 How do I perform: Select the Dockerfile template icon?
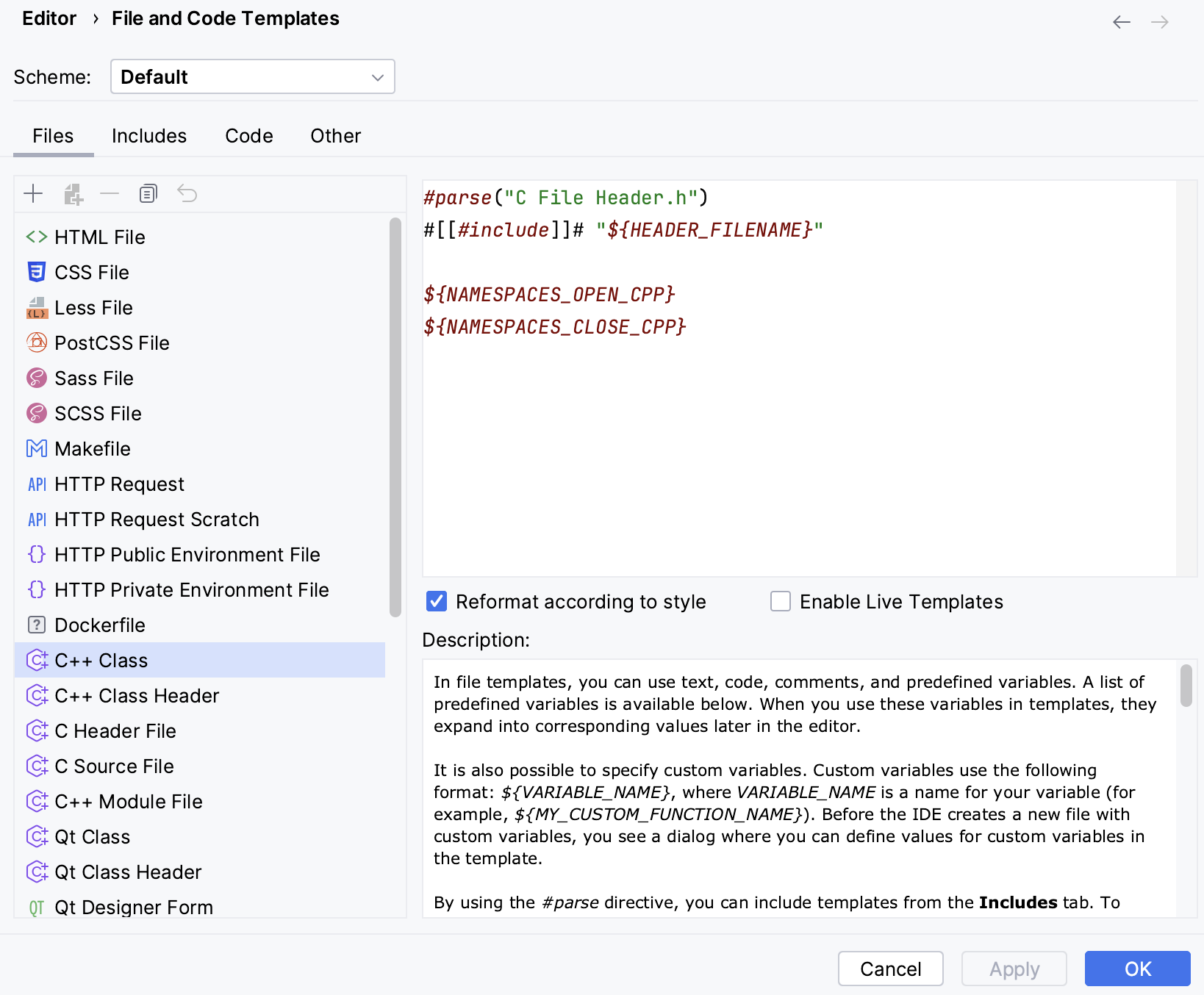(x=36, y=625)
